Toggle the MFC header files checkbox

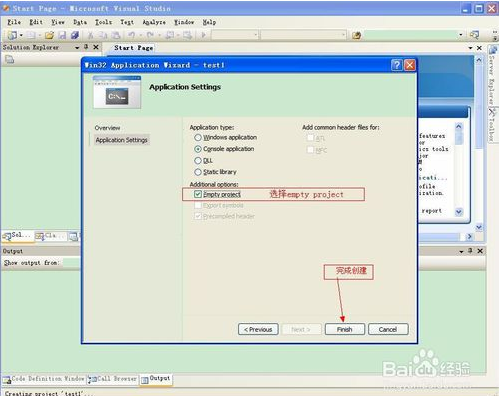310,150
